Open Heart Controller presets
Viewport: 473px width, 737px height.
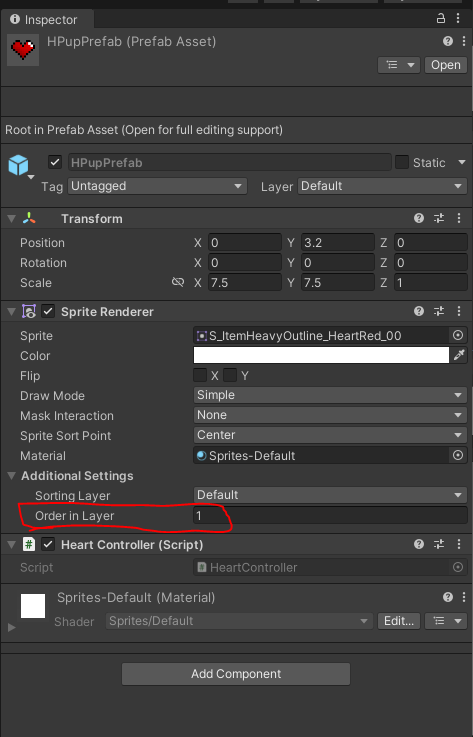pos(439,544)
